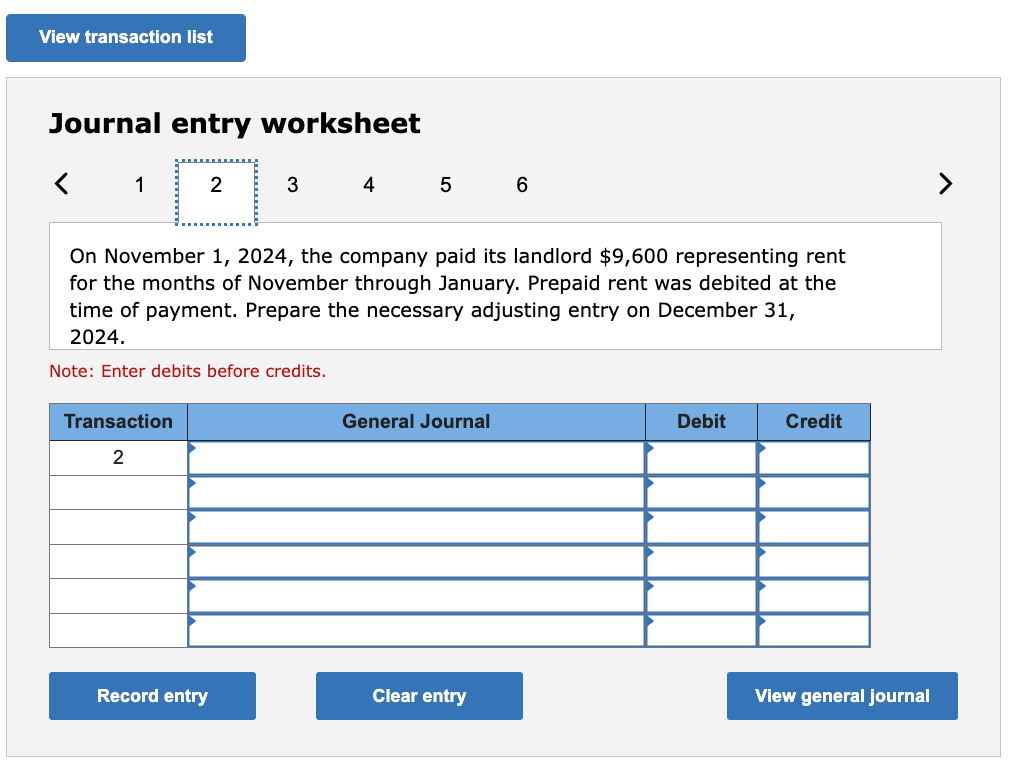Click the View transaction list button
The height and width of the screenshot is (778, 1028).
125,37
